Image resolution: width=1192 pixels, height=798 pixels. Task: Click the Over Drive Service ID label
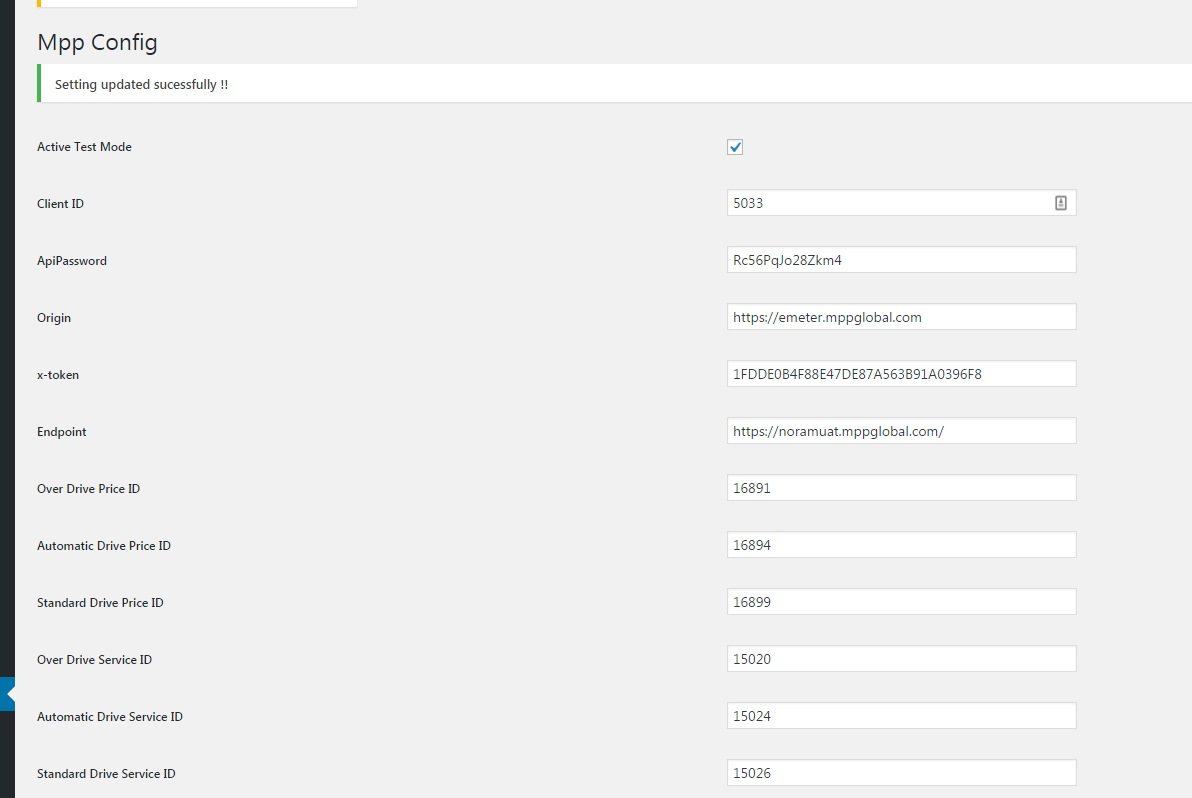[x=95, y=660]
